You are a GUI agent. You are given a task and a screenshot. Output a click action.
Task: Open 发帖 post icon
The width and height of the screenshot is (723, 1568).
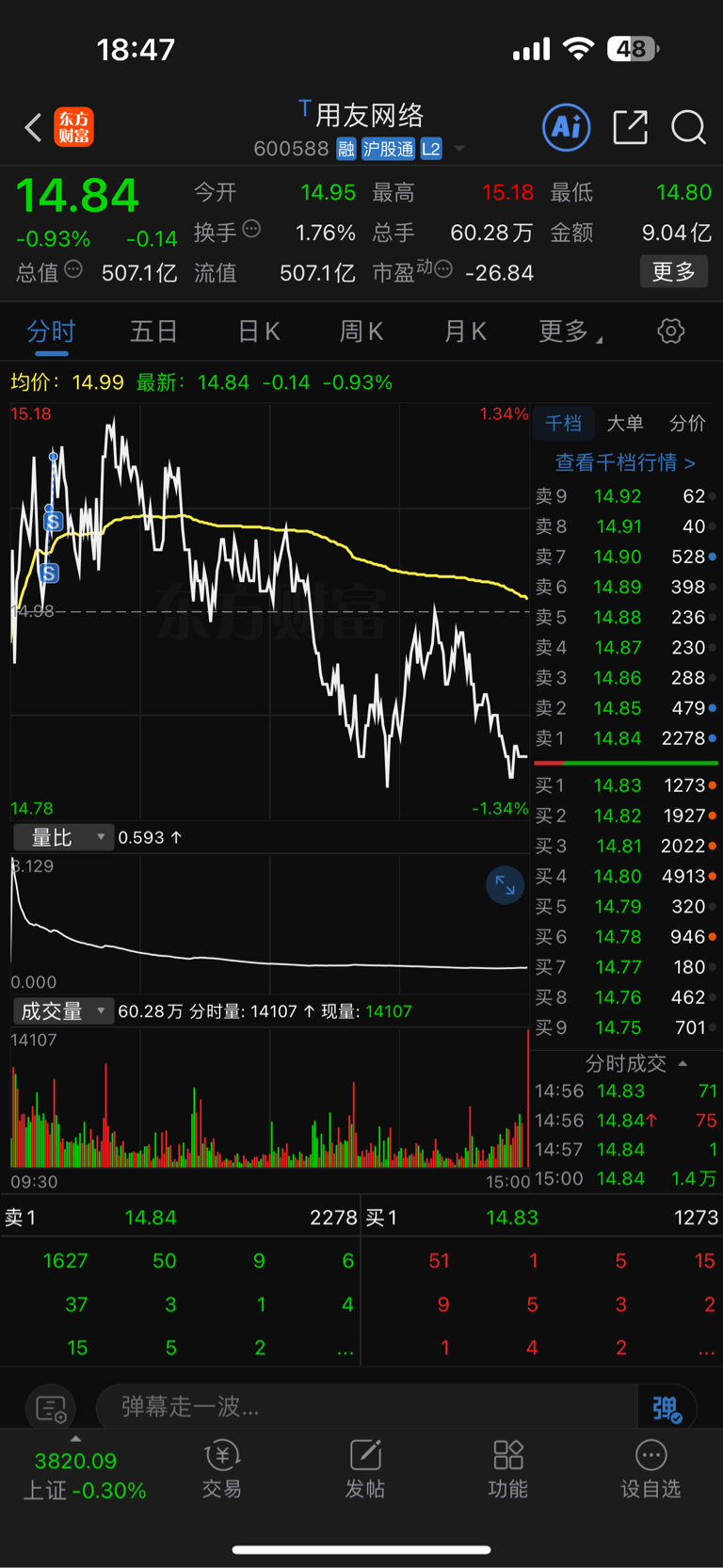tap(365, 1469)
